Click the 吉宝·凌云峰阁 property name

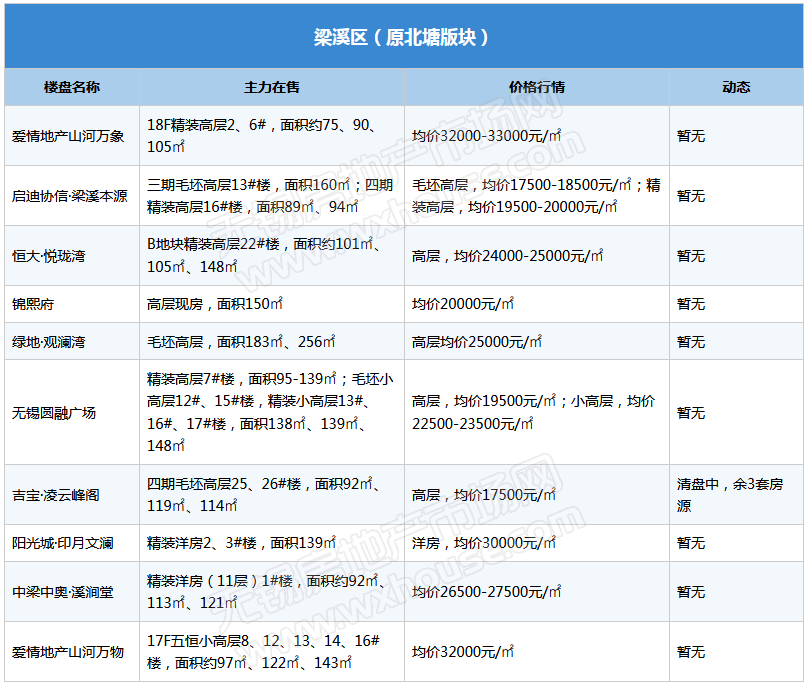click(x=55, y=495)
